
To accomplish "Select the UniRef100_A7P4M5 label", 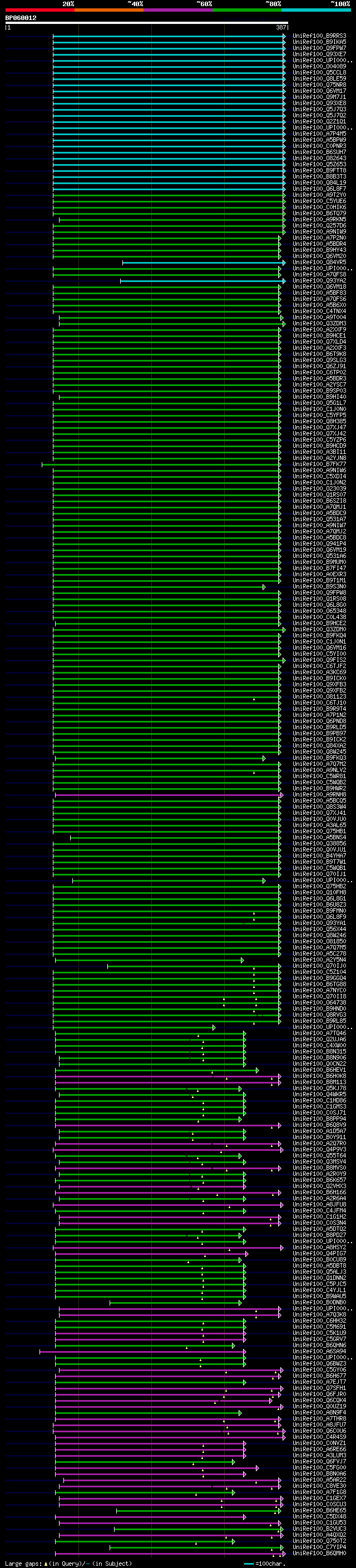I will tap(319, 133).
